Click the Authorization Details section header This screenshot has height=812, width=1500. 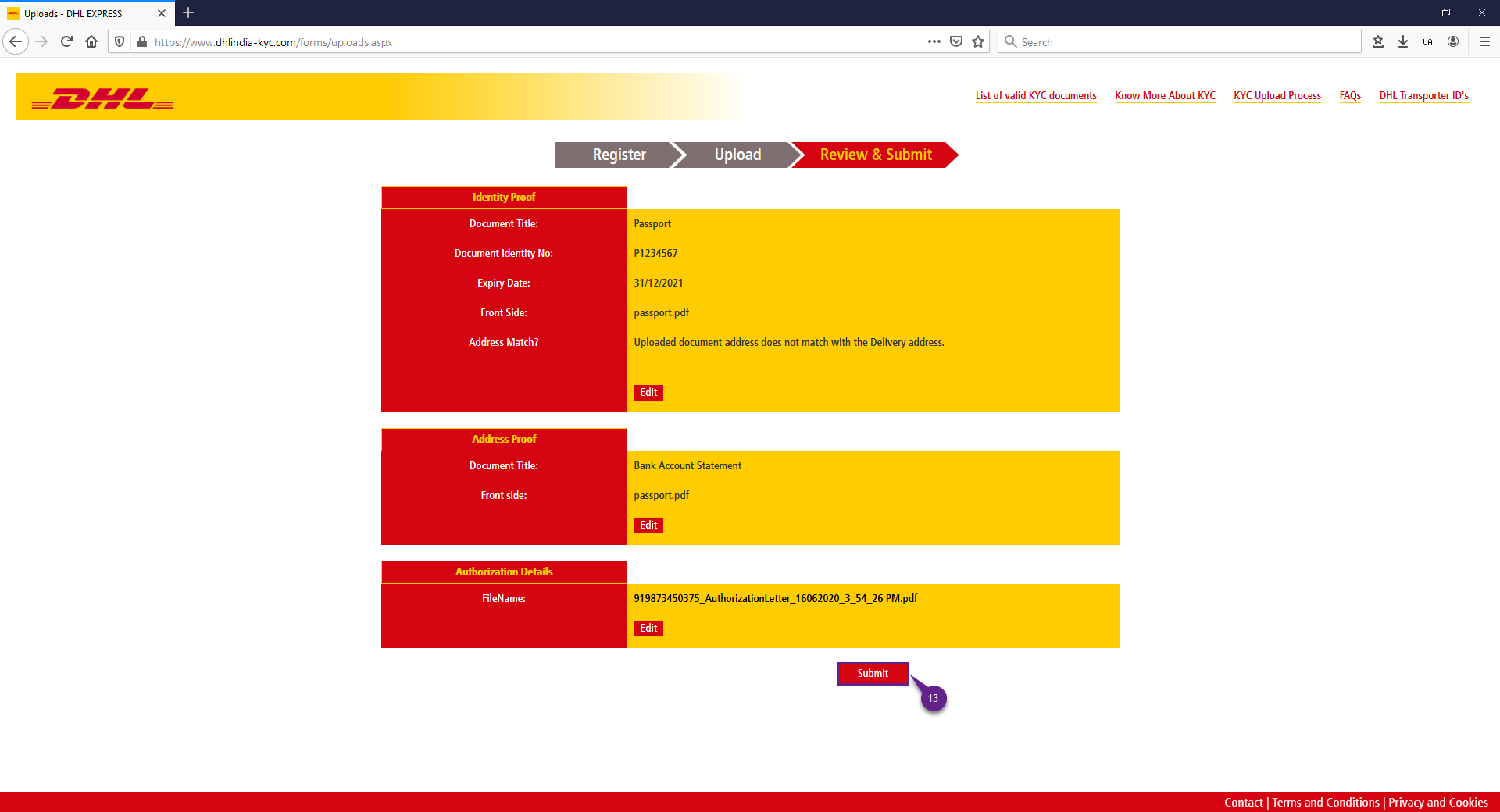(504, 572)
